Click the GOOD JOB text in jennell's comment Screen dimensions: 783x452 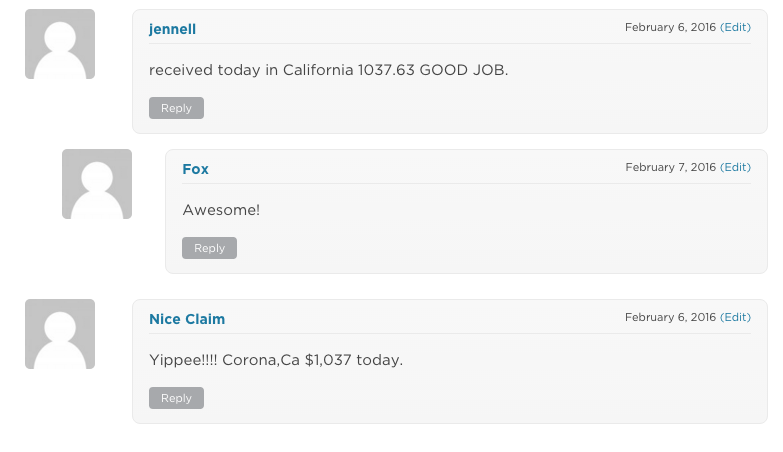pos(463,70)
